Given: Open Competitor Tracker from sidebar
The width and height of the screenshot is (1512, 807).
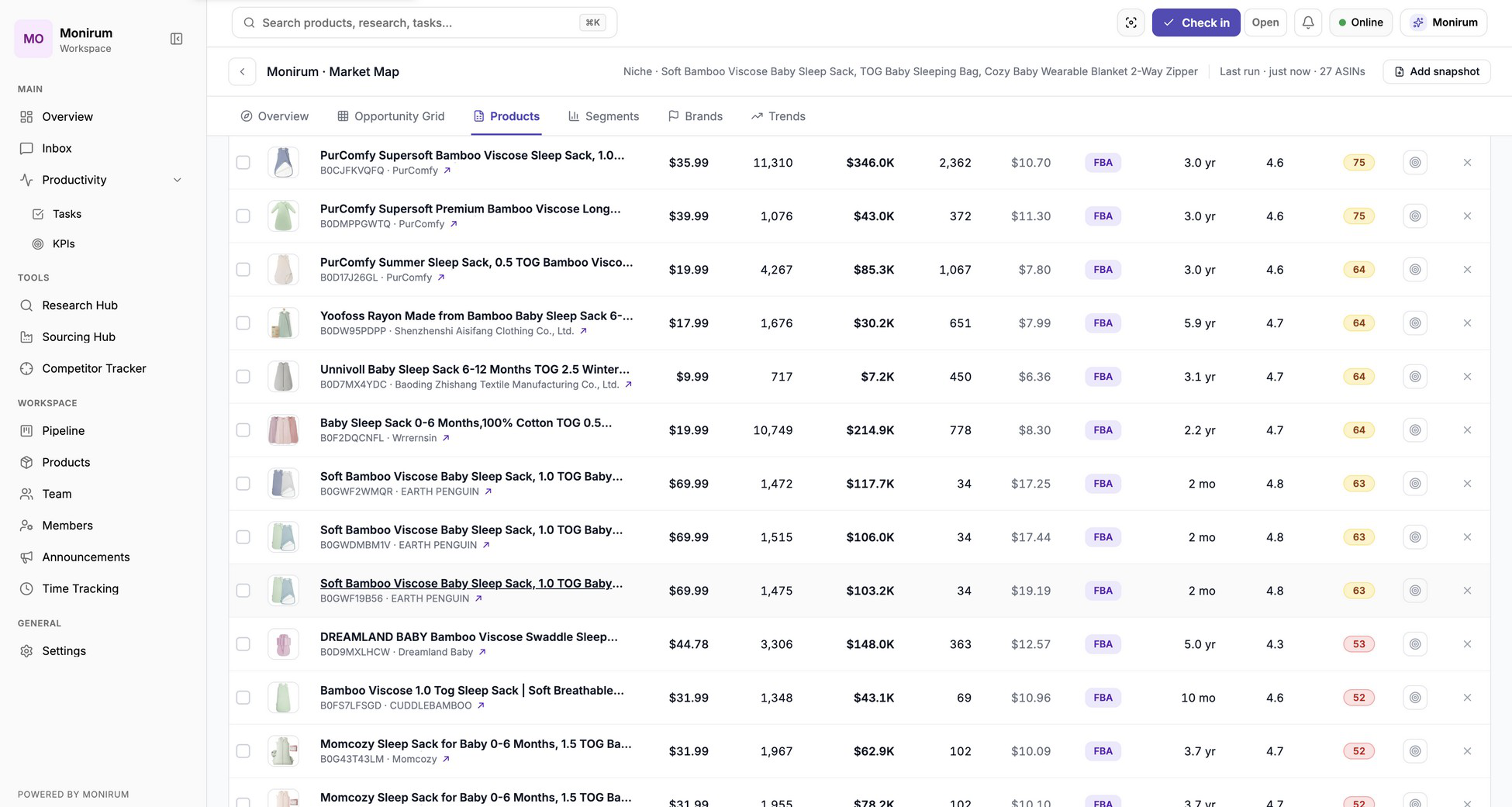Looking at the screenshot, I should click(x=94, y=368).
